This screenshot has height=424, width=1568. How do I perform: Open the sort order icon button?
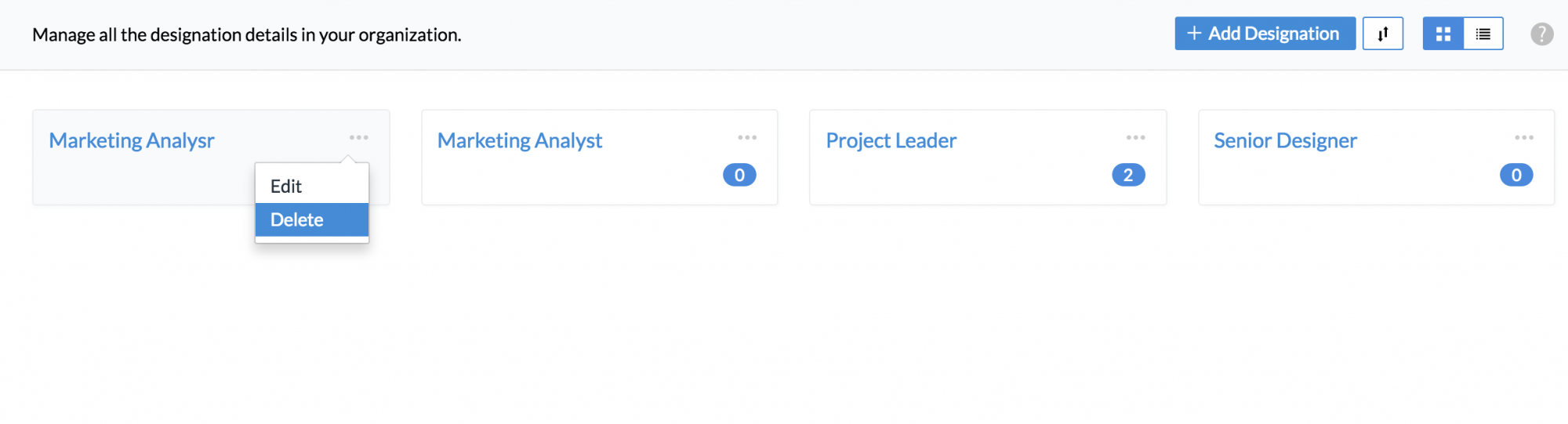coord(1382,34)
